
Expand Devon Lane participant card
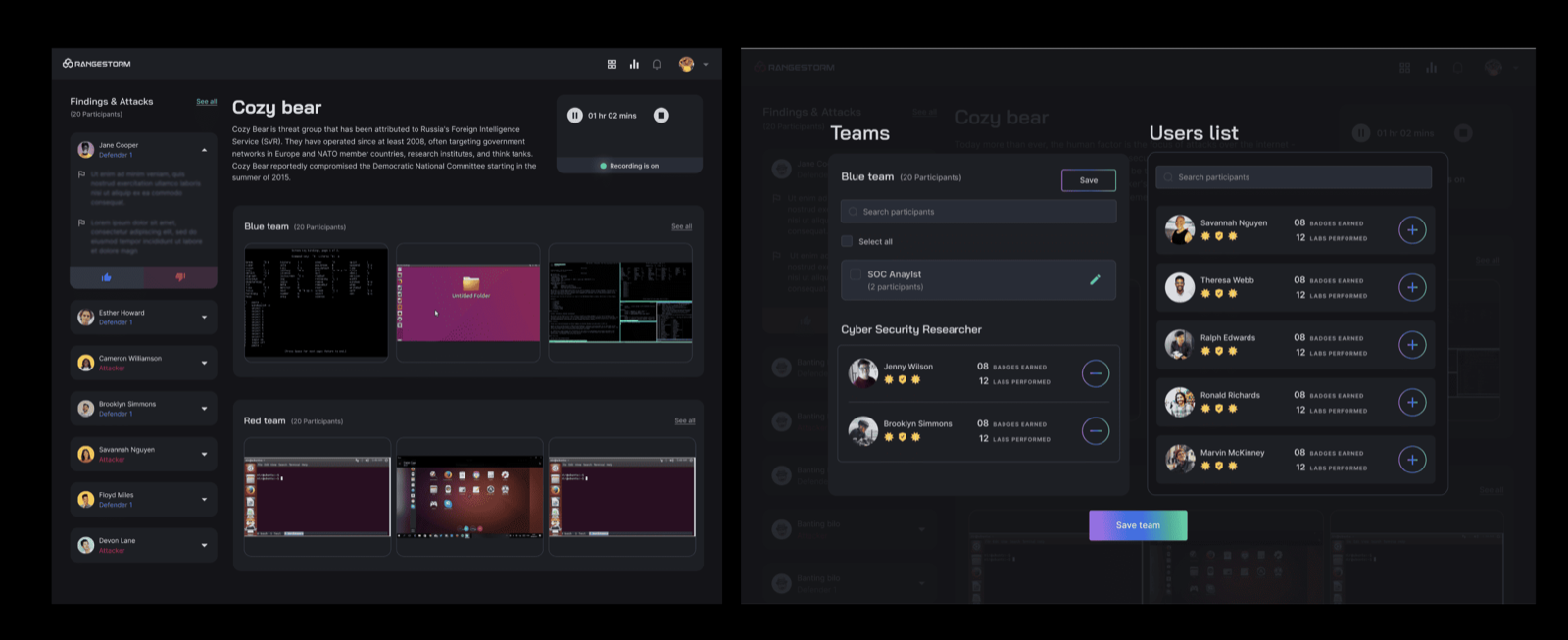pos(204,545)
